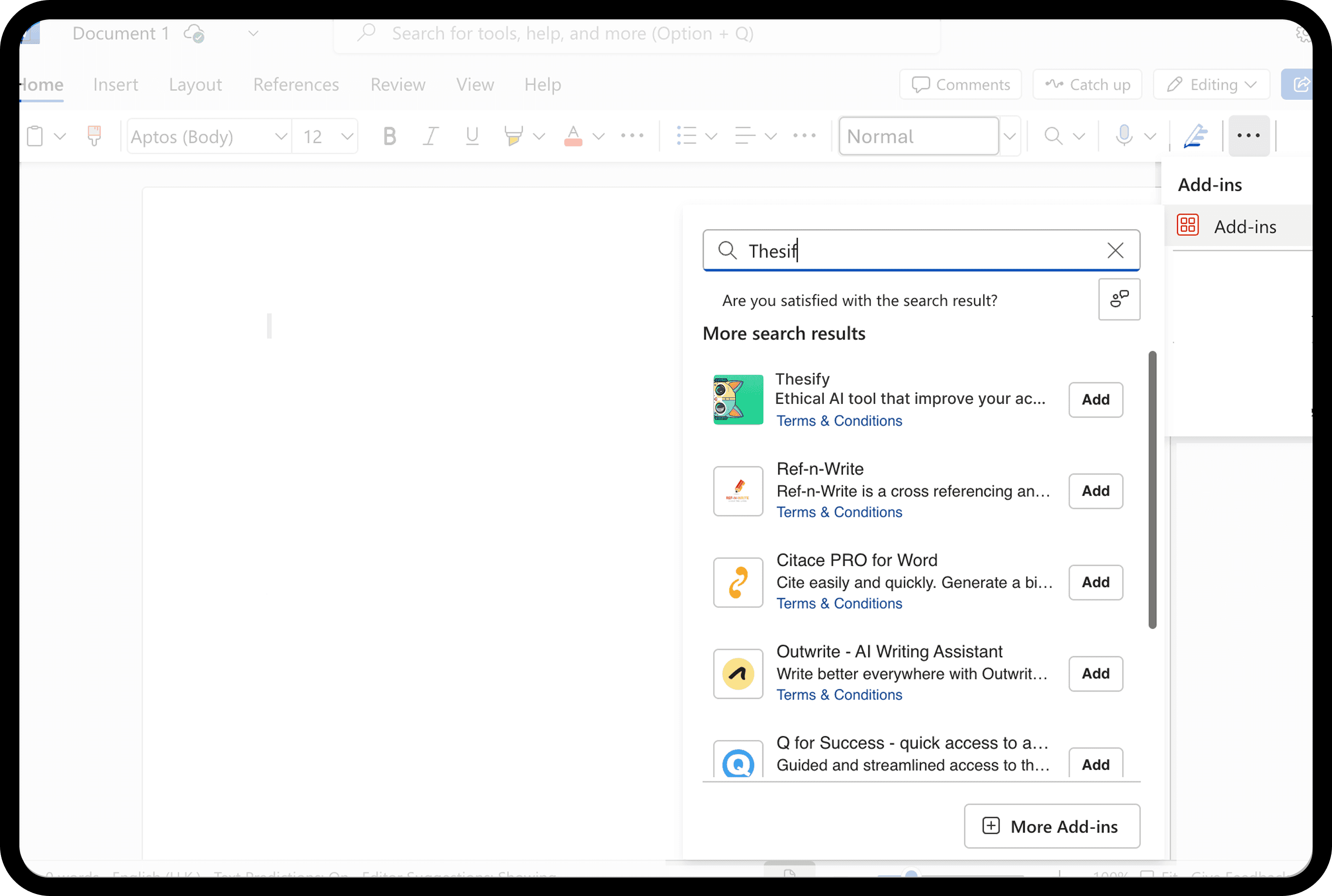The height and width of the screenshot is (896, 1332).
Task: Add Outwrite AI Writing Assistant
Action: pos(1096,674)
